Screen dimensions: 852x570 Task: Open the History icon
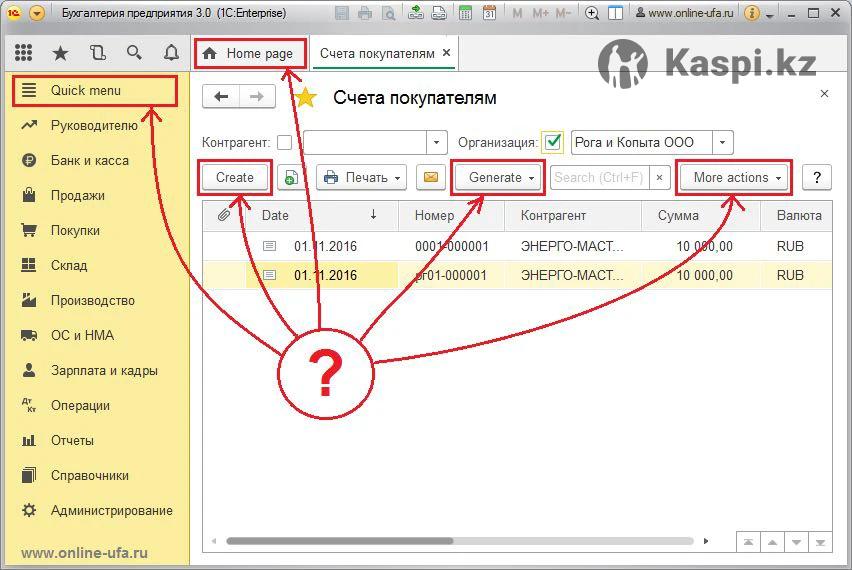(x=97, y=53)
